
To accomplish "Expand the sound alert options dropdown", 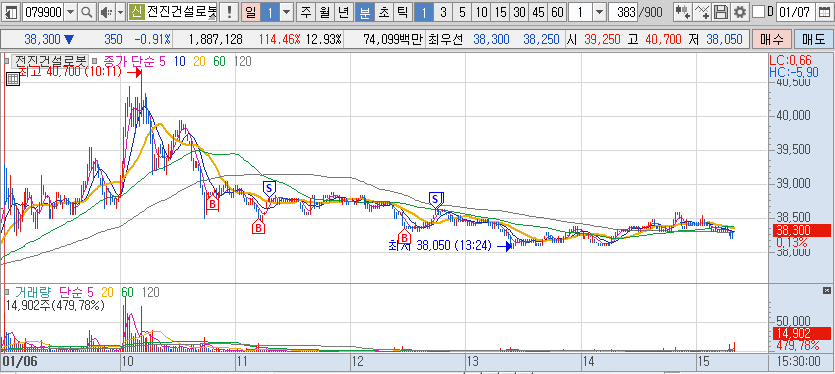I will [x=120, y=12].
